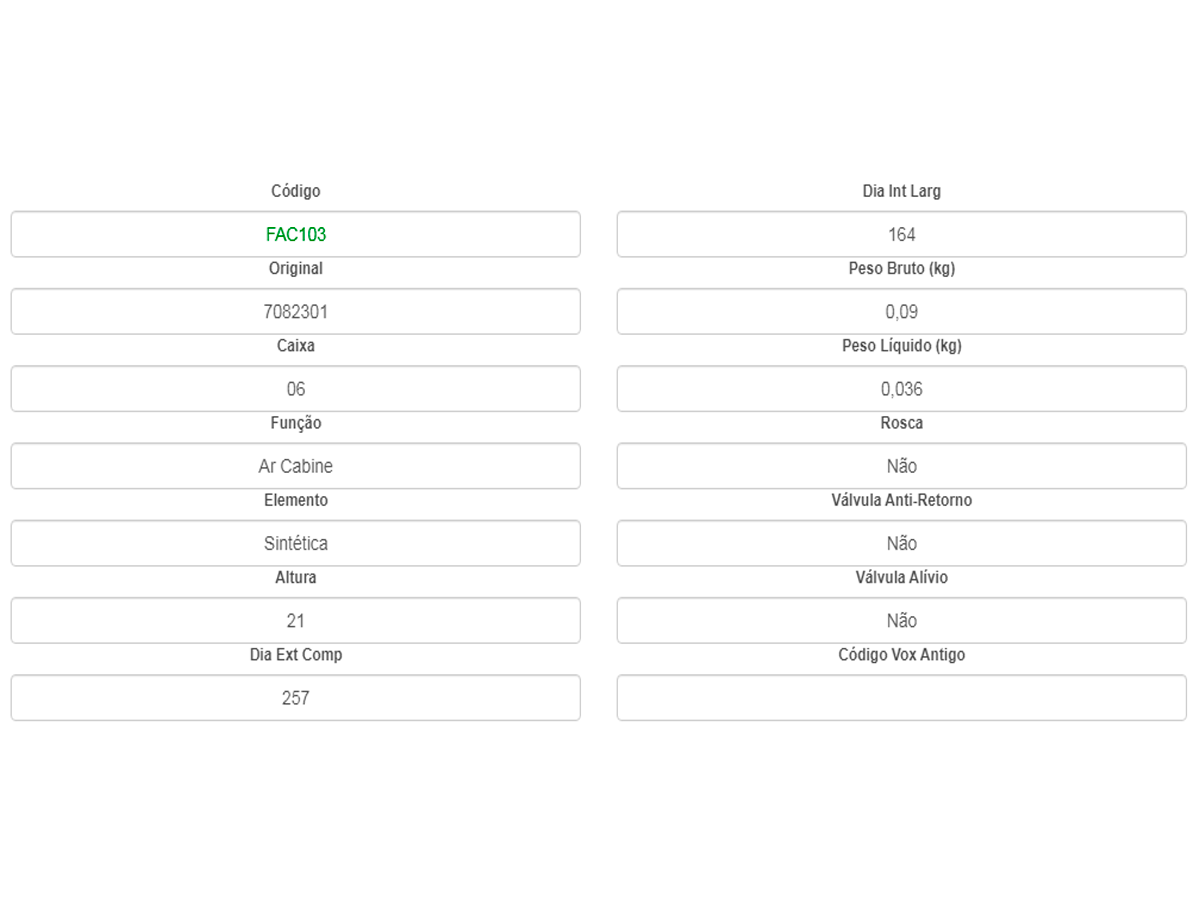Screen dimensions: 1200x900
Task: Click the Dia Ext Comp label
Action: [x=296, y=655]
